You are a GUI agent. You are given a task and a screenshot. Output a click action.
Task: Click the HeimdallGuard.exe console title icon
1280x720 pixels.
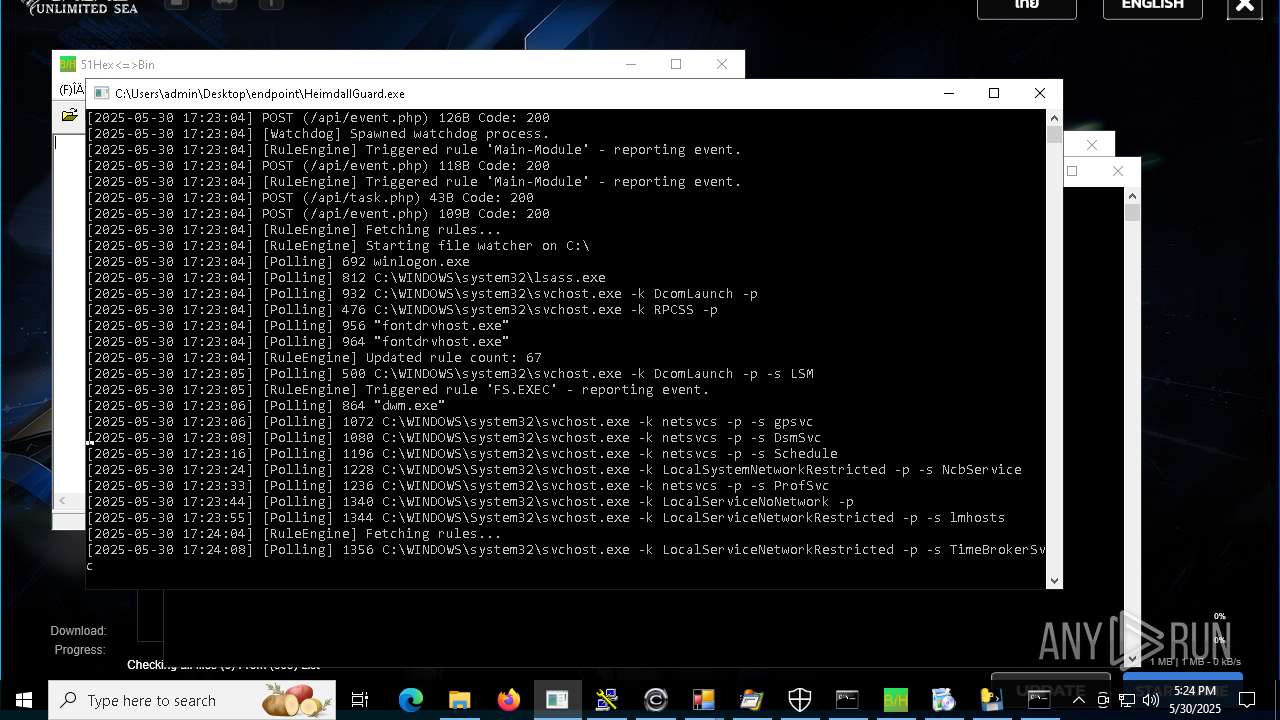[x=101, y=93]
